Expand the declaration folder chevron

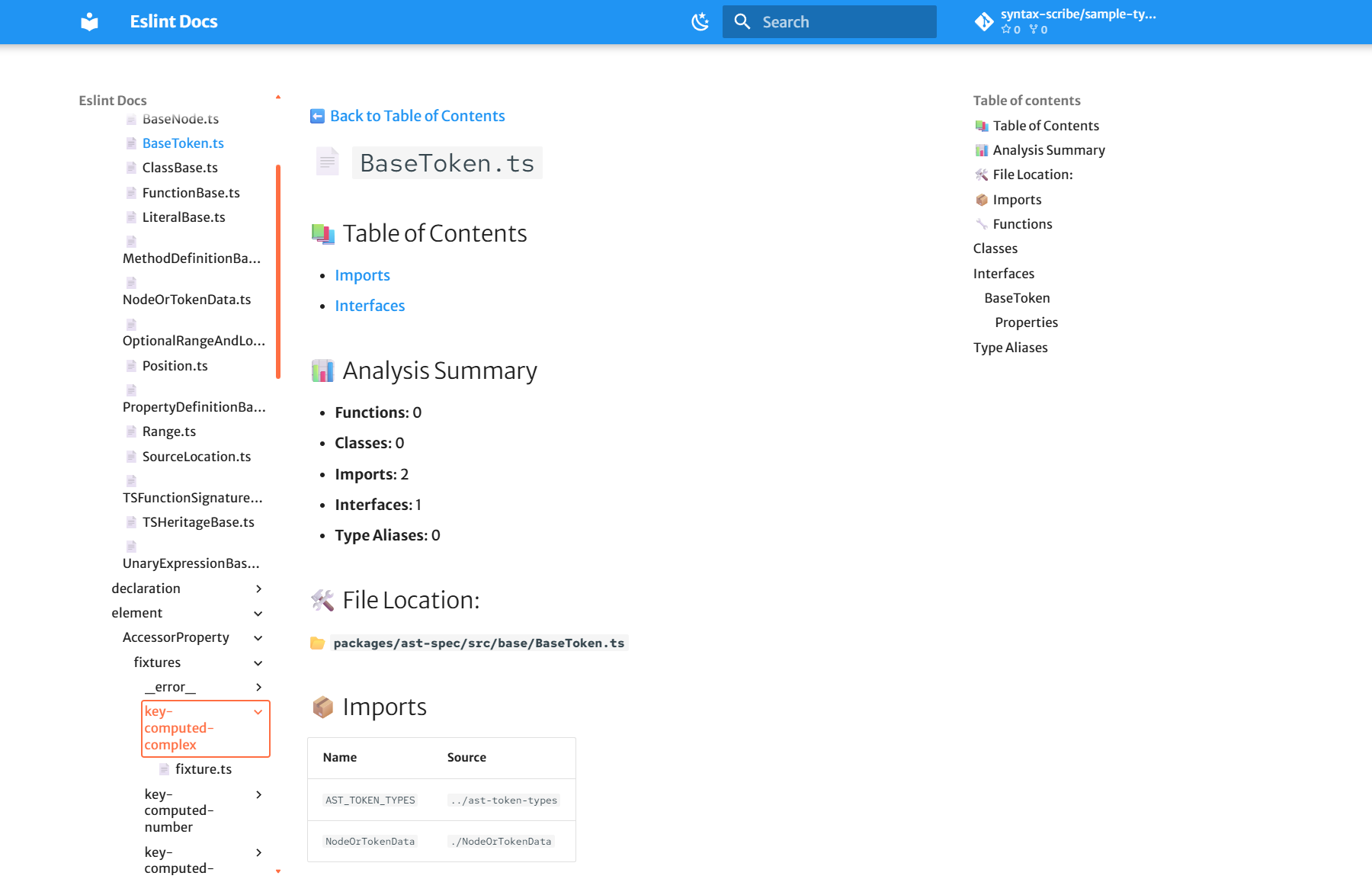258,589
